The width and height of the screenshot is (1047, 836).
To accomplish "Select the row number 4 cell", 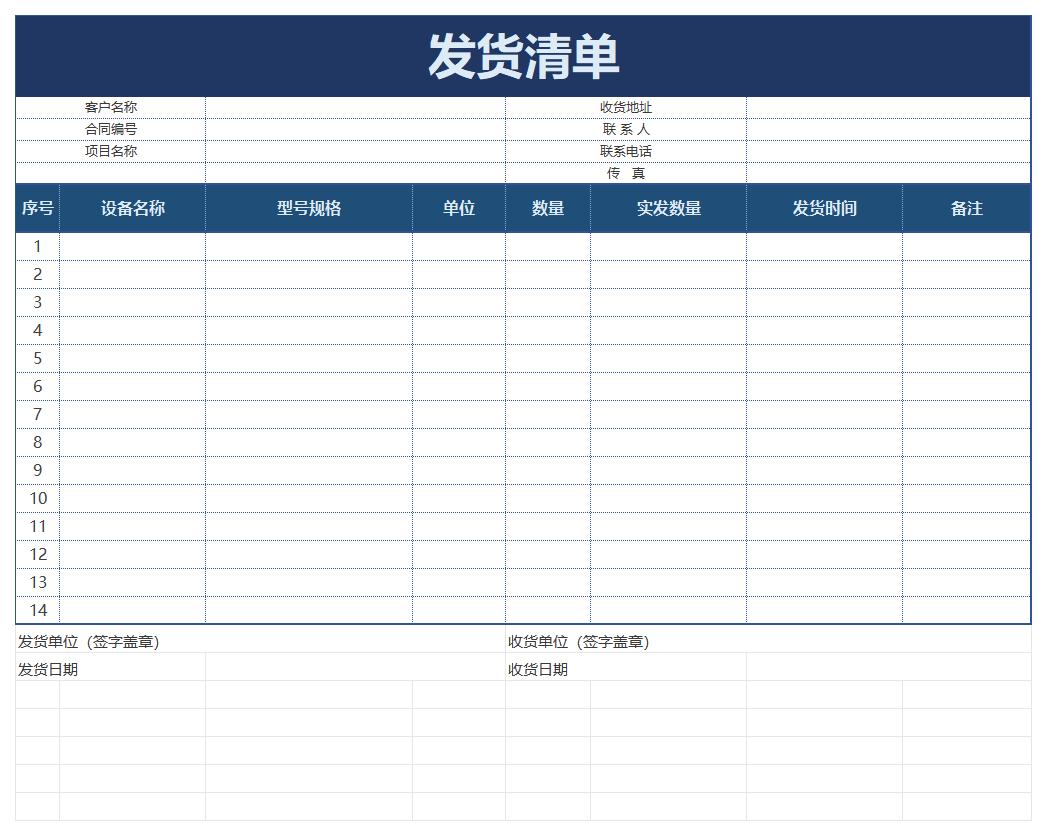I will click(x=37, y=331).
